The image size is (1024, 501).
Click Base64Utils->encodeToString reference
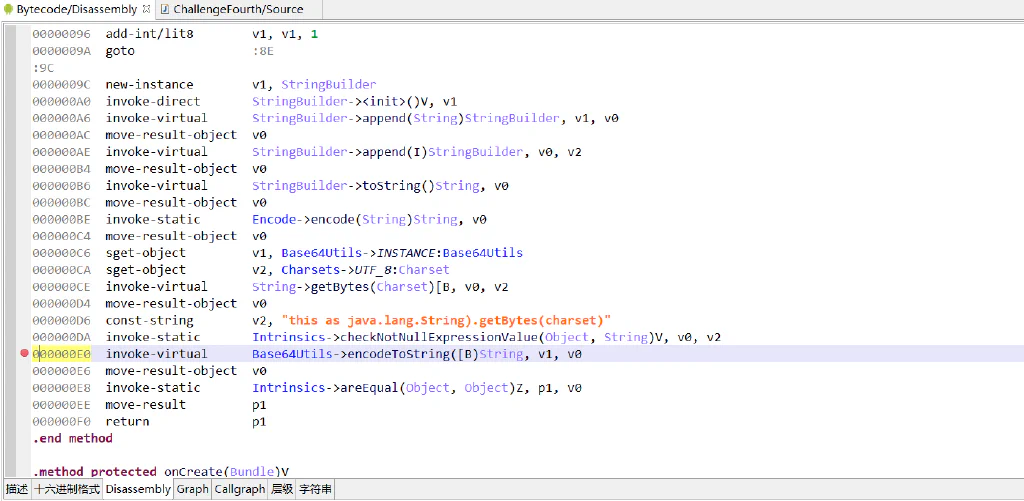387,354
